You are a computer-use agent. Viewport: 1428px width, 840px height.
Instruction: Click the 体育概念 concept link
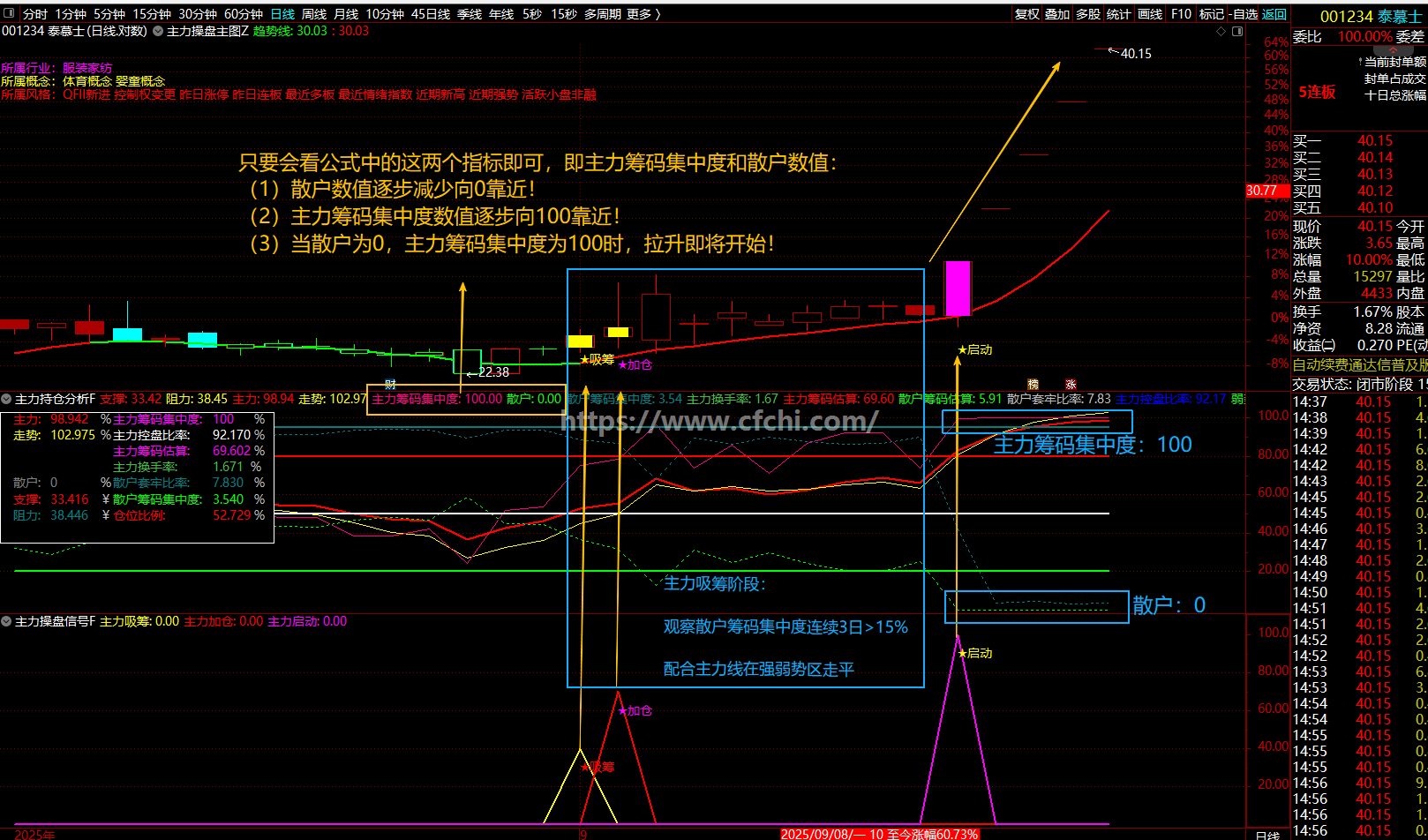tap(87, 81)
